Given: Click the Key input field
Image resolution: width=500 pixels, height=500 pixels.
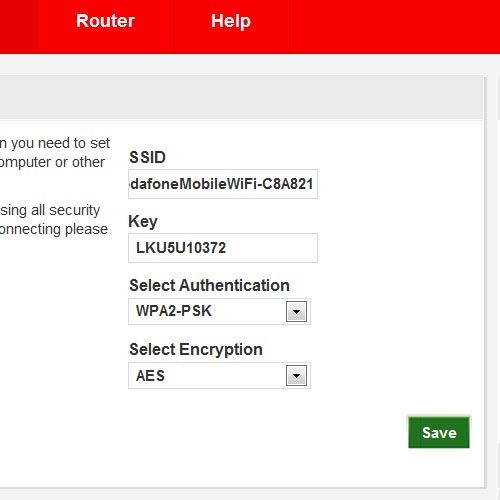Looking at the screenshot, I should [223, 248].
